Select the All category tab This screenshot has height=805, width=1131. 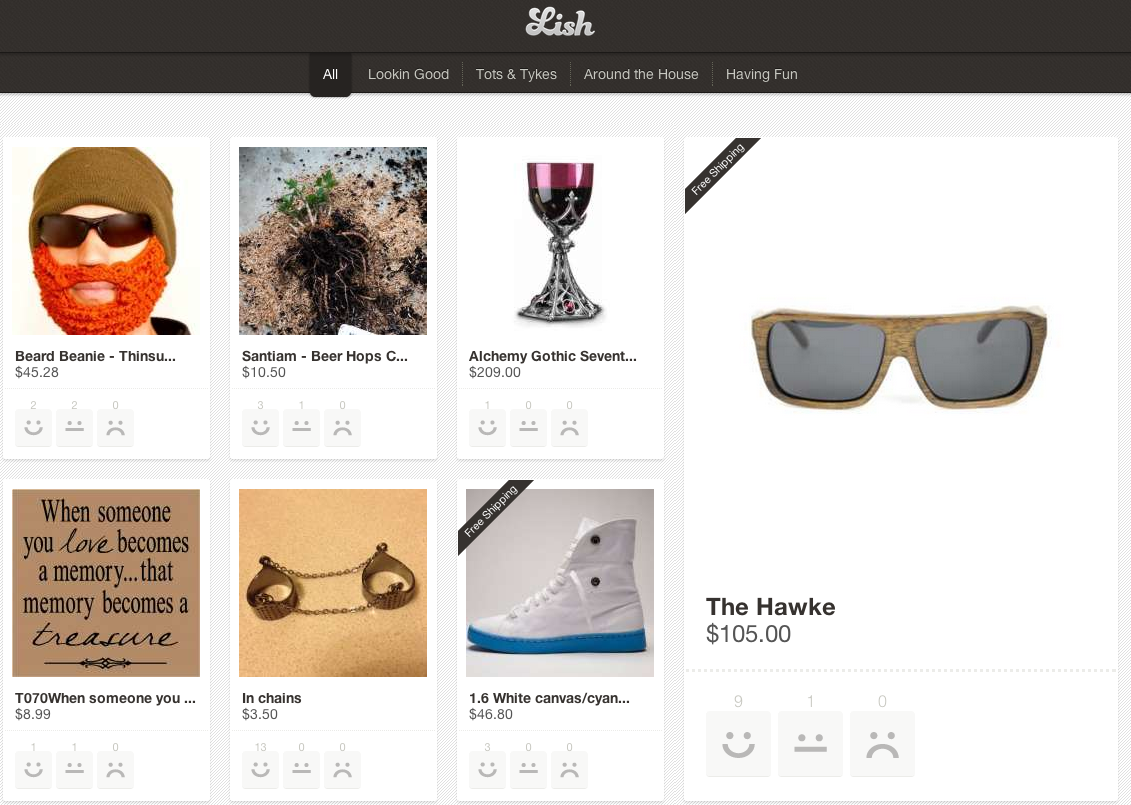tap(330, 74)
